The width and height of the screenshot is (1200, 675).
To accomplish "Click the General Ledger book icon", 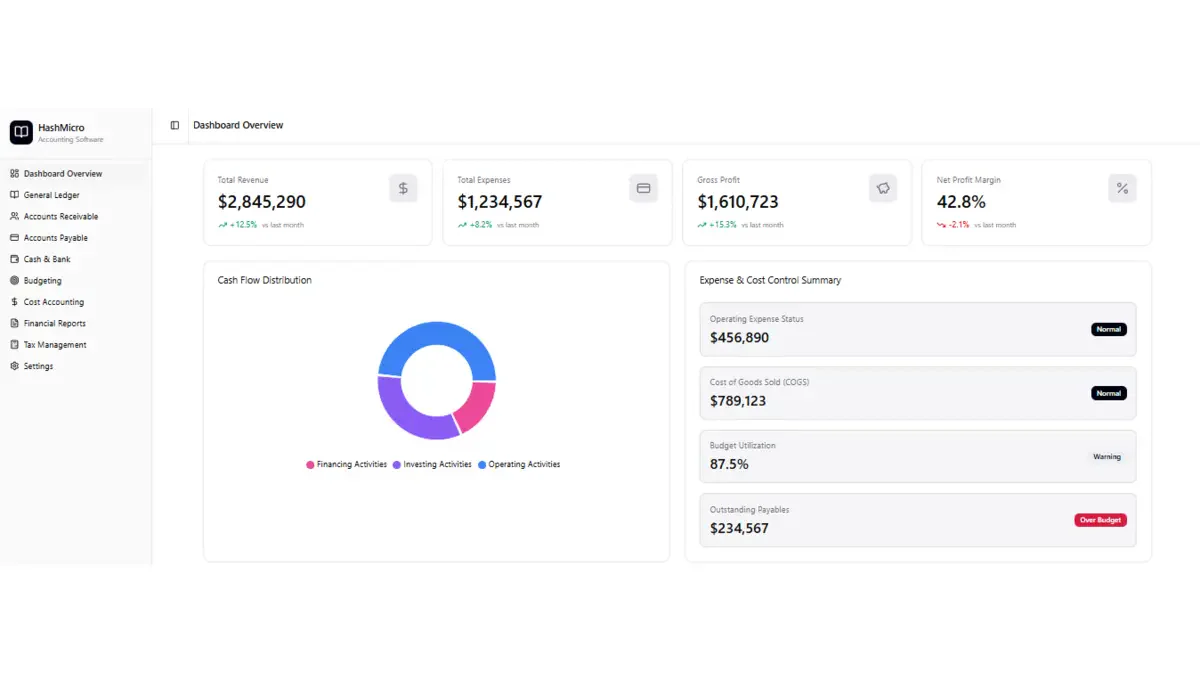I will pos(14,195).
